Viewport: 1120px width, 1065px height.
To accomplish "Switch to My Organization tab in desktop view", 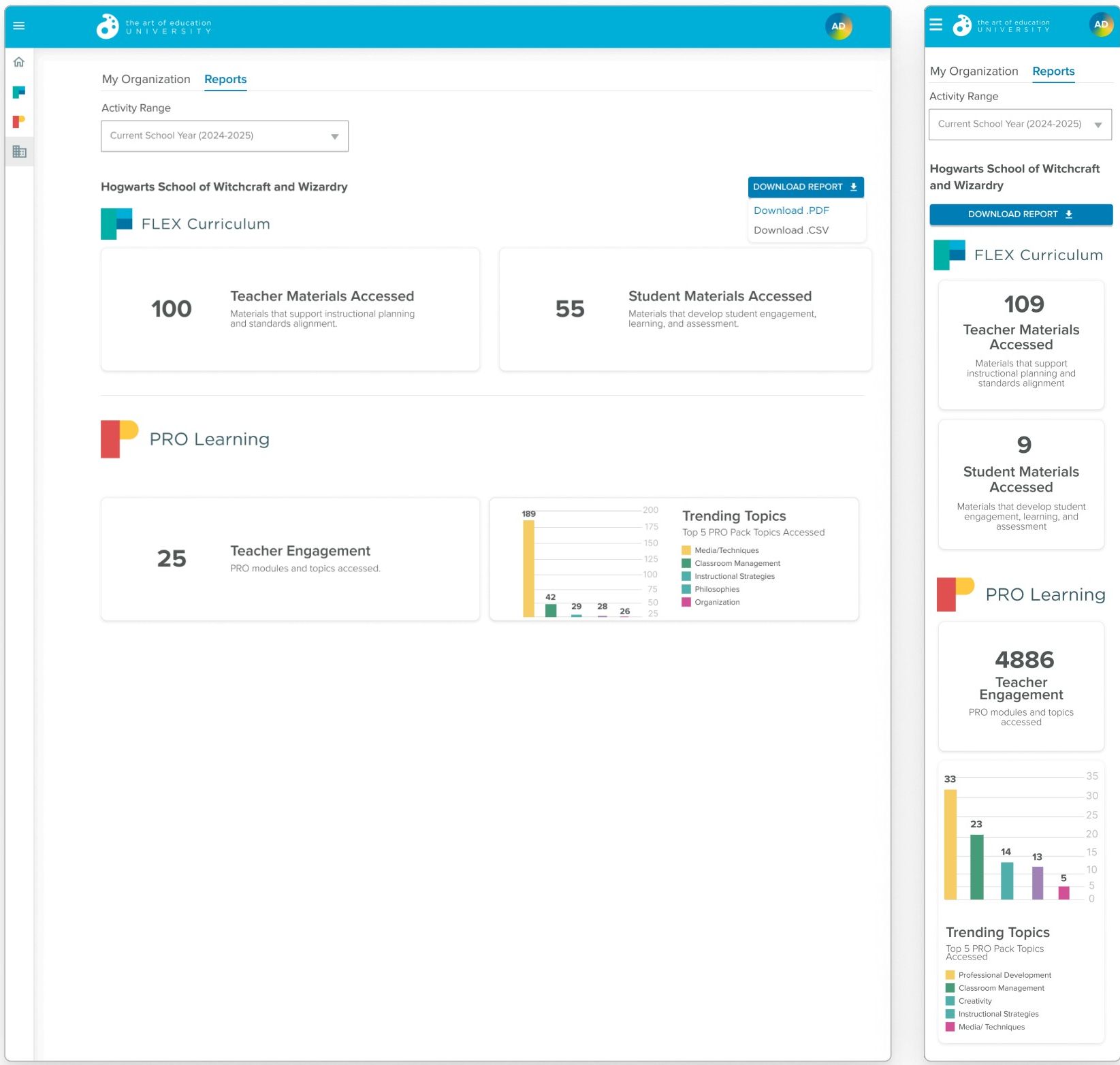I will (x=146, y=79).
